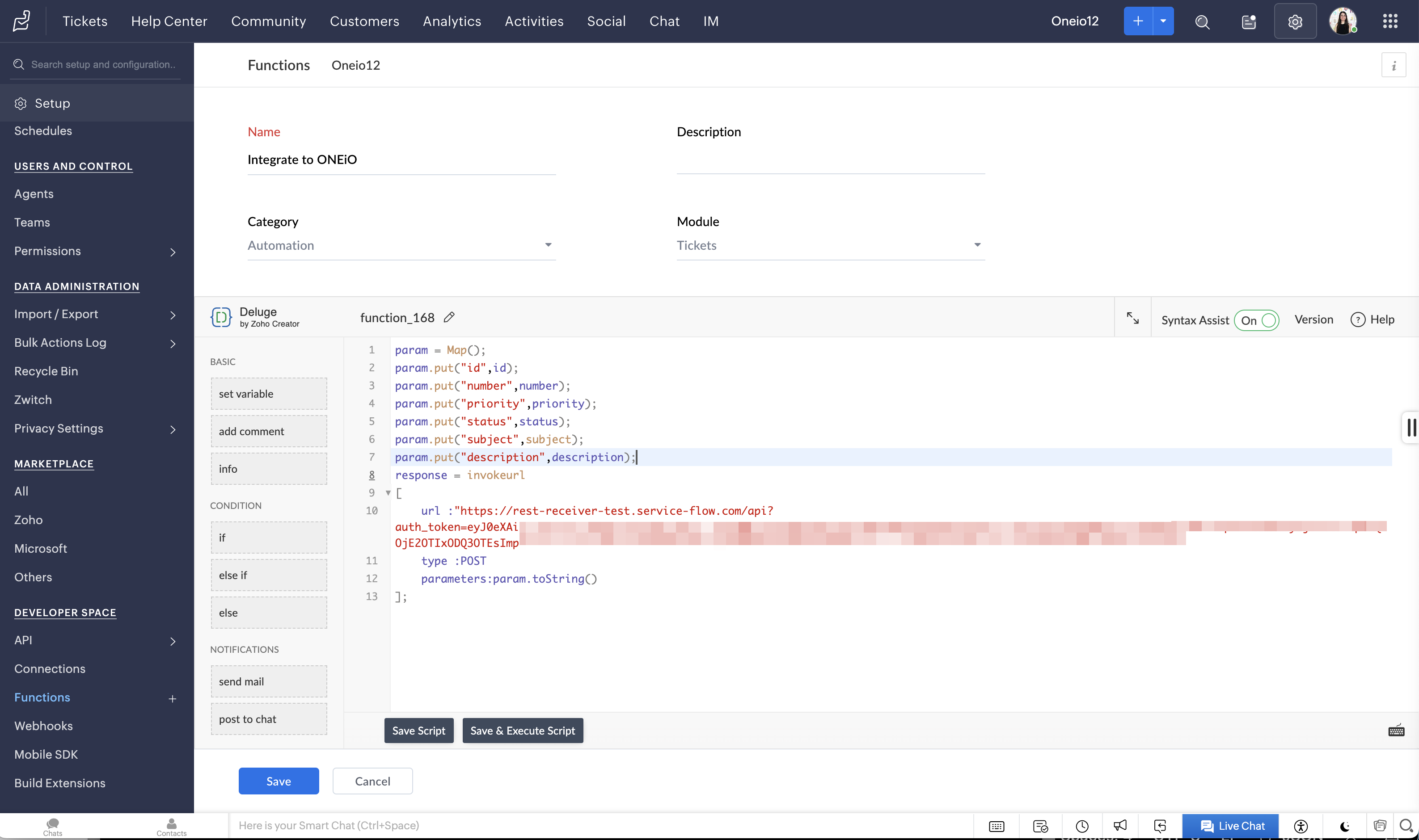Screen dimensions: 1419x840
Task: Expand the code editor to fullscreen
Action: tap(1132, 318)
